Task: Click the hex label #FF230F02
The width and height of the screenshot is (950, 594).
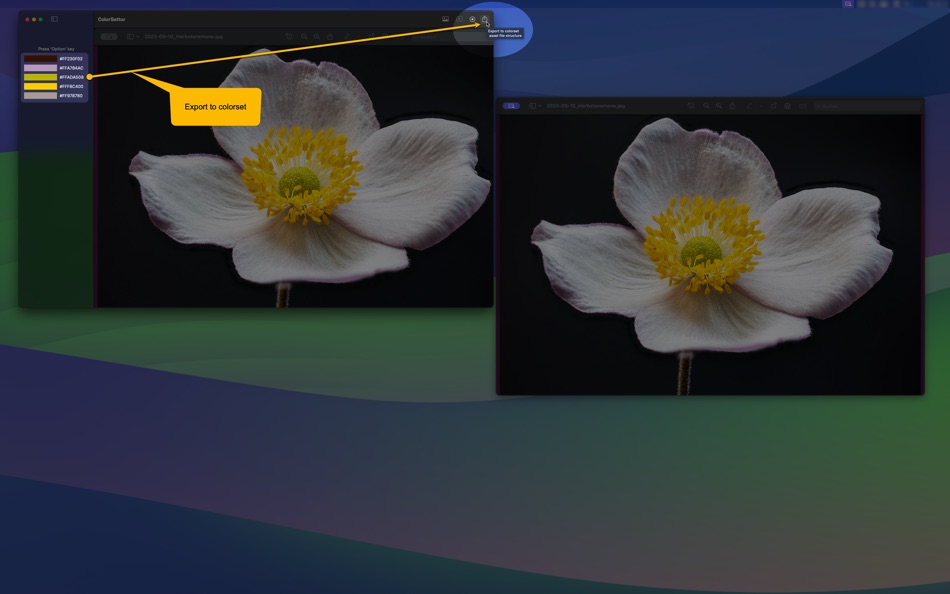Action: pyautogui.click(x=71, y=59)
